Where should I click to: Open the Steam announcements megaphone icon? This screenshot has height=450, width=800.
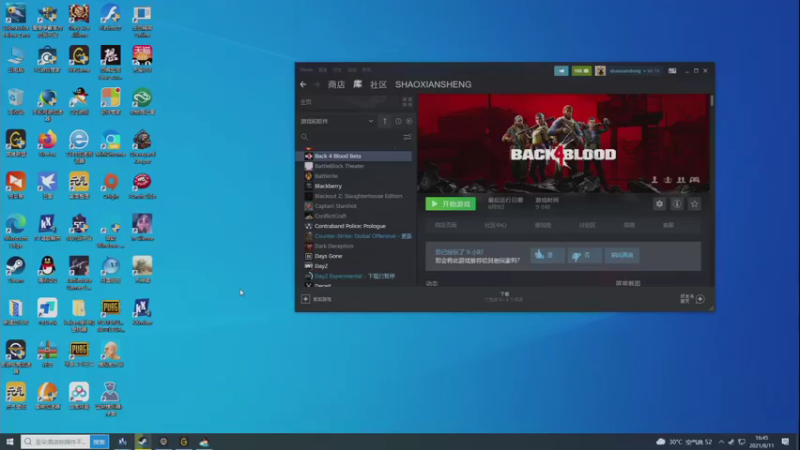(561, 71)
